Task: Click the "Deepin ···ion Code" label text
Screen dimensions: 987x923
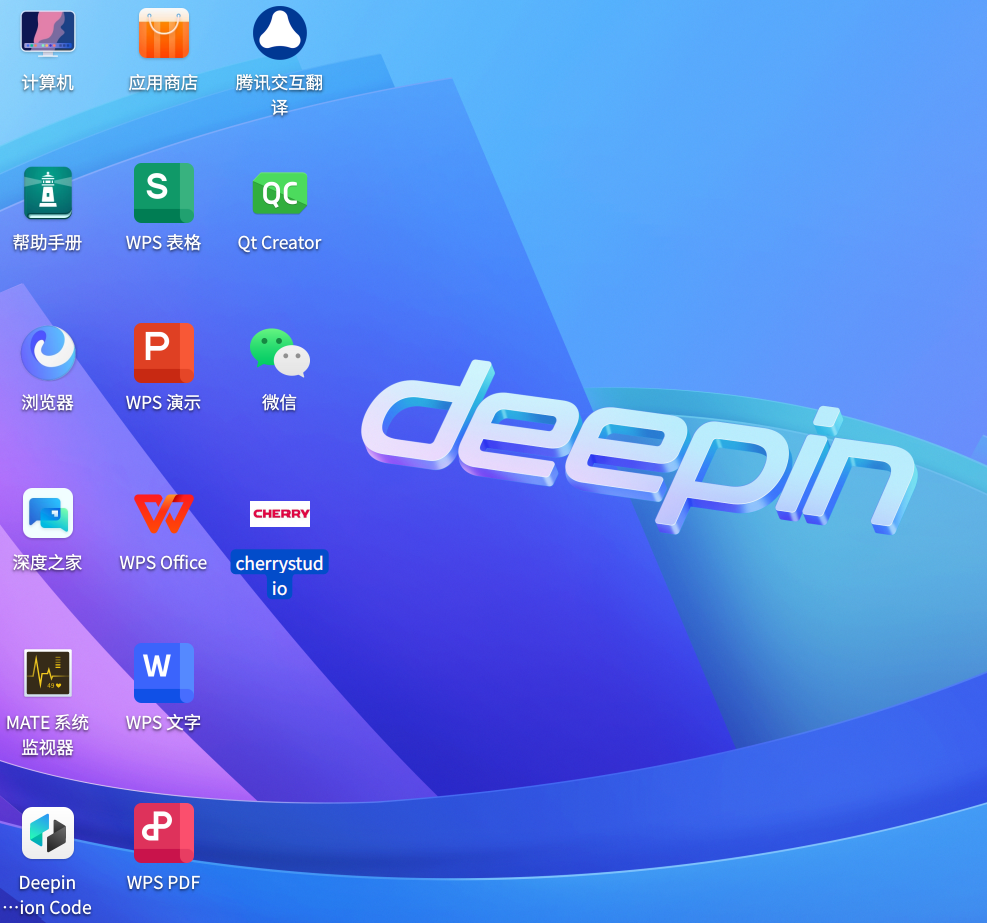Action: click(48, 895)
